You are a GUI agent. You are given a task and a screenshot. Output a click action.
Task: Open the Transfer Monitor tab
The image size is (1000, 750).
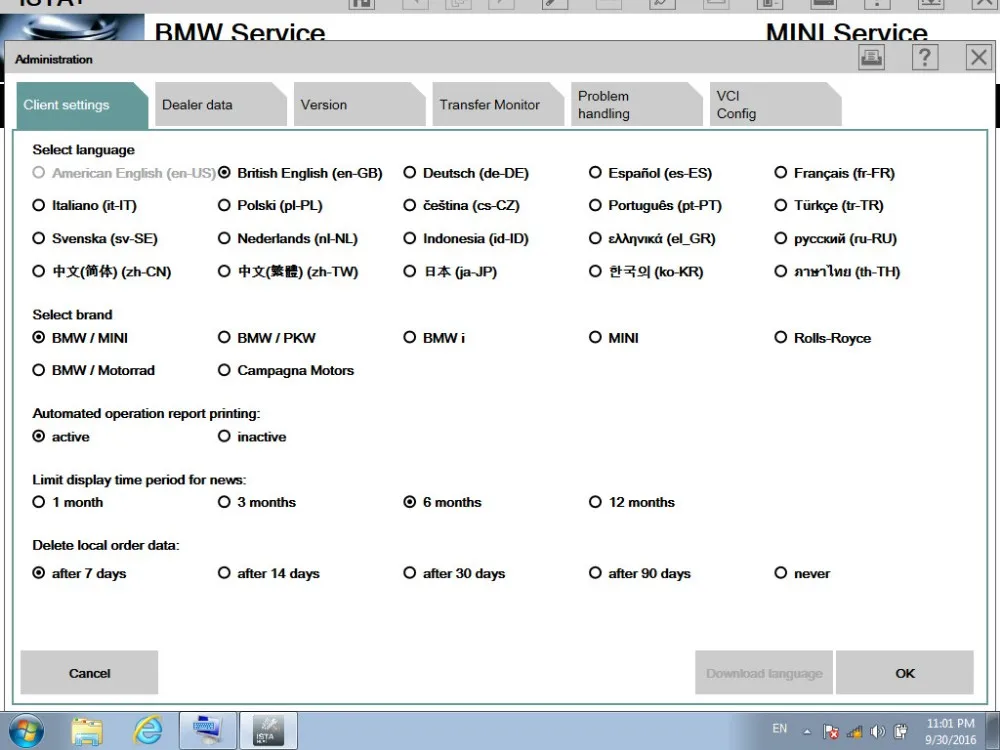click(497, 105)
